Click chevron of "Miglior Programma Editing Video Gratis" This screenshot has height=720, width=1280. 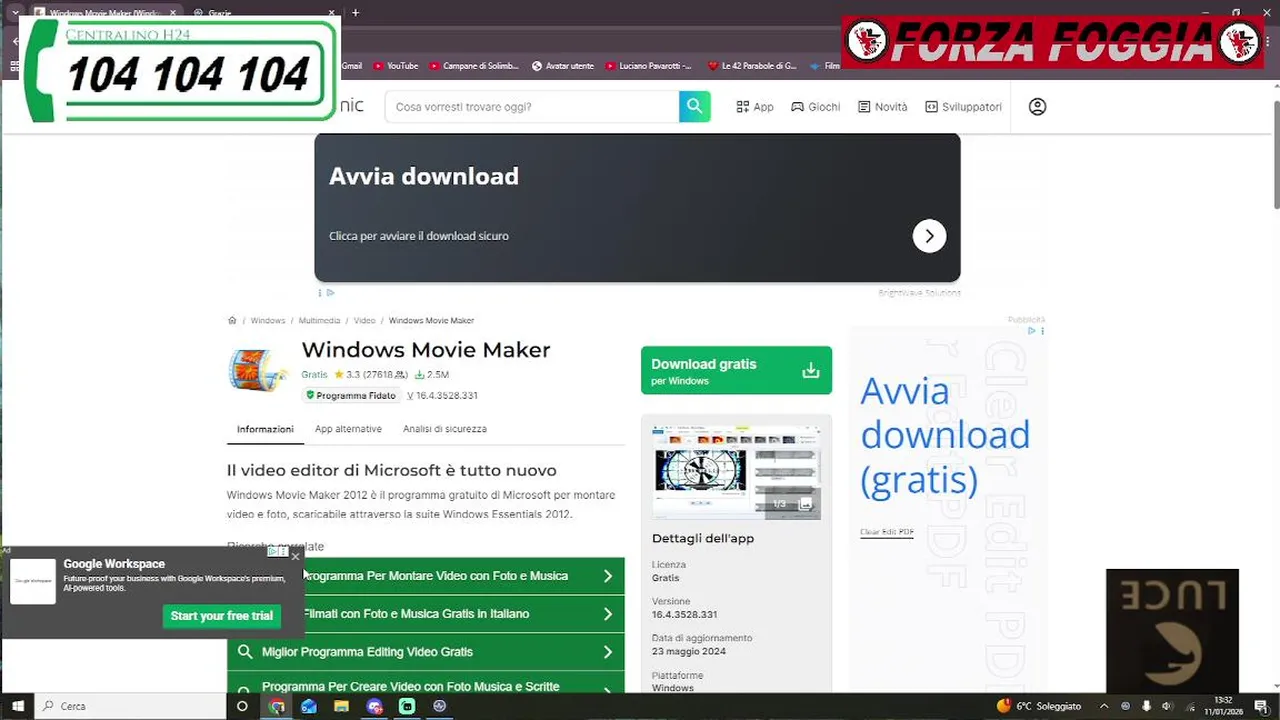tap(607, 652)
